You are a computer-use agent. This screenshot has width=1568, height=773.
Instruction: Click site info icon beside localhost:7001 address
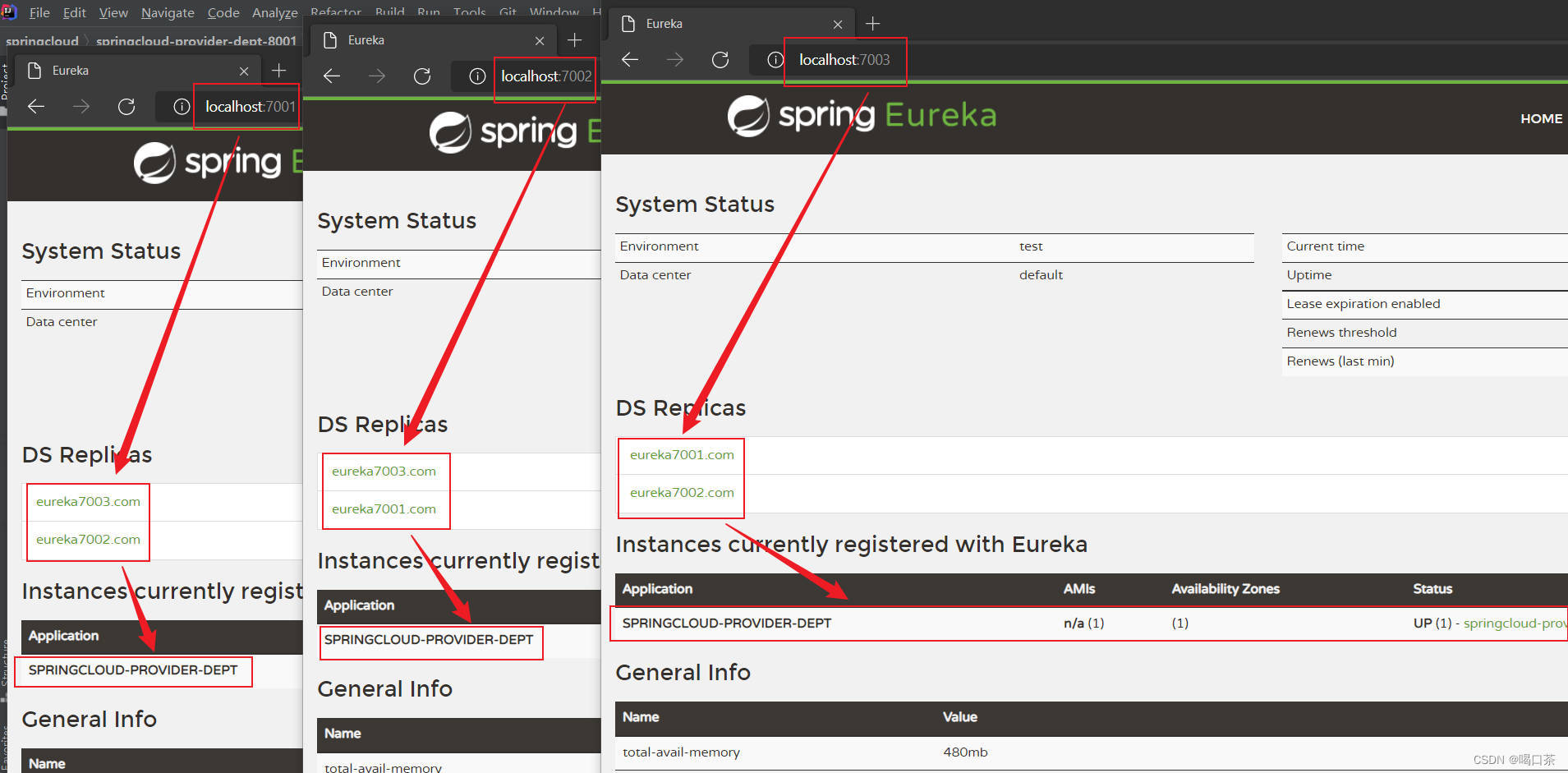coord(182,107)
